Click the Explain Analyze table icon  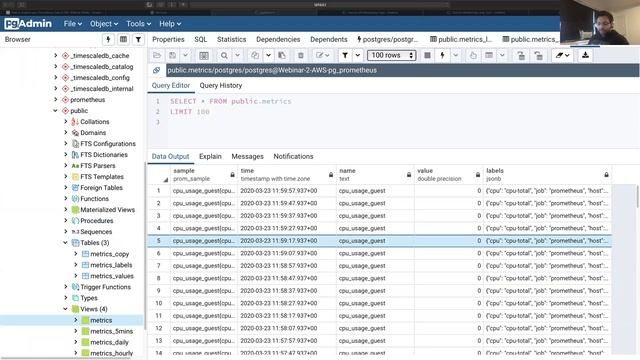(x=489, y=55)
